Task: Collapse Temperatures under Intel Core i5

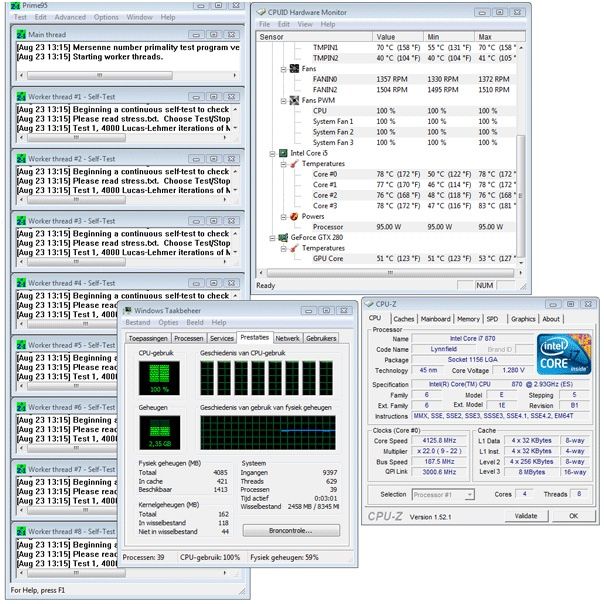Action: [284, 164]
